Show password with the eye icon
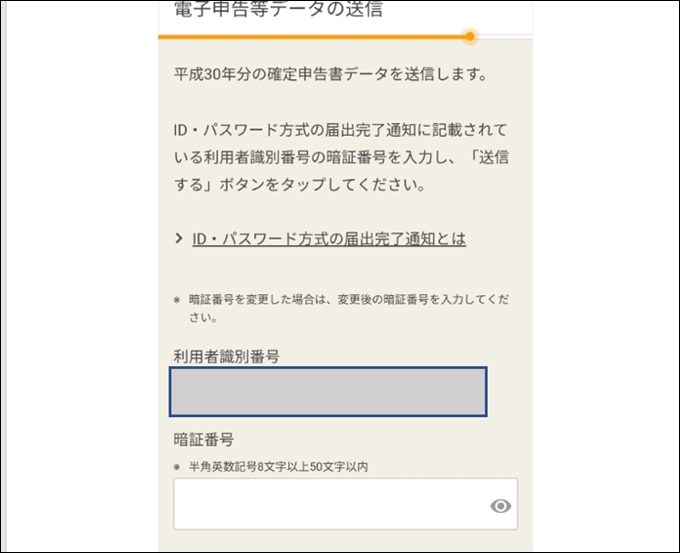This screenshot has height=553, width=680. pyautogui.click(x=501, y=506)
